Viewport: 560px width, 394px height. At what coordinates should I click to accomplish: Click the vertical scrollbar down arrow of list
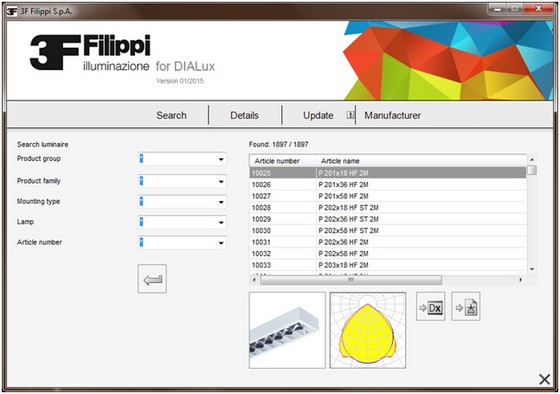click(532, 269)
